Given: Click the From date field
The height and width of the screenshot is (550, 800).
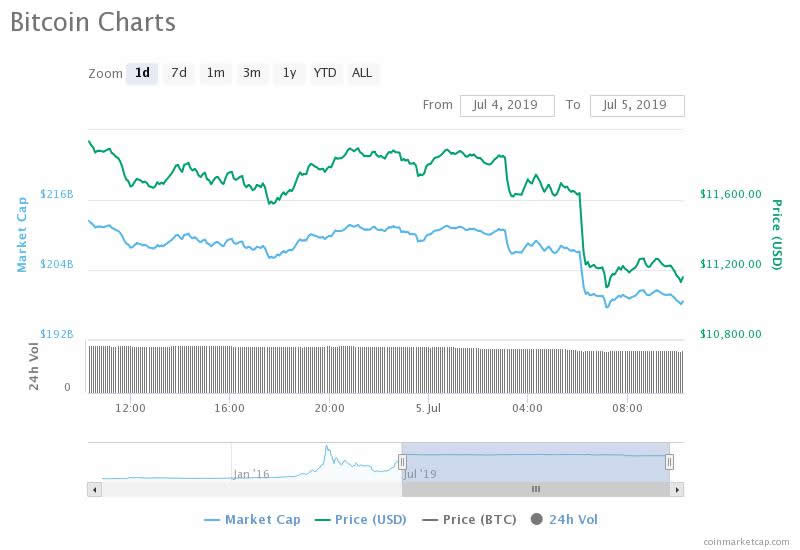Looking at the screenshot, I should point(507,105).
